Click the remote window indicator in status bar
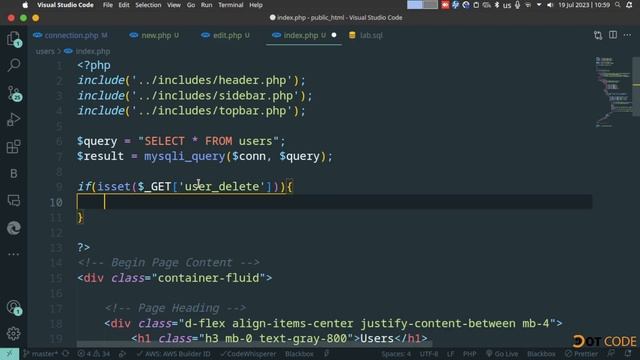 [x=9, y=354]
